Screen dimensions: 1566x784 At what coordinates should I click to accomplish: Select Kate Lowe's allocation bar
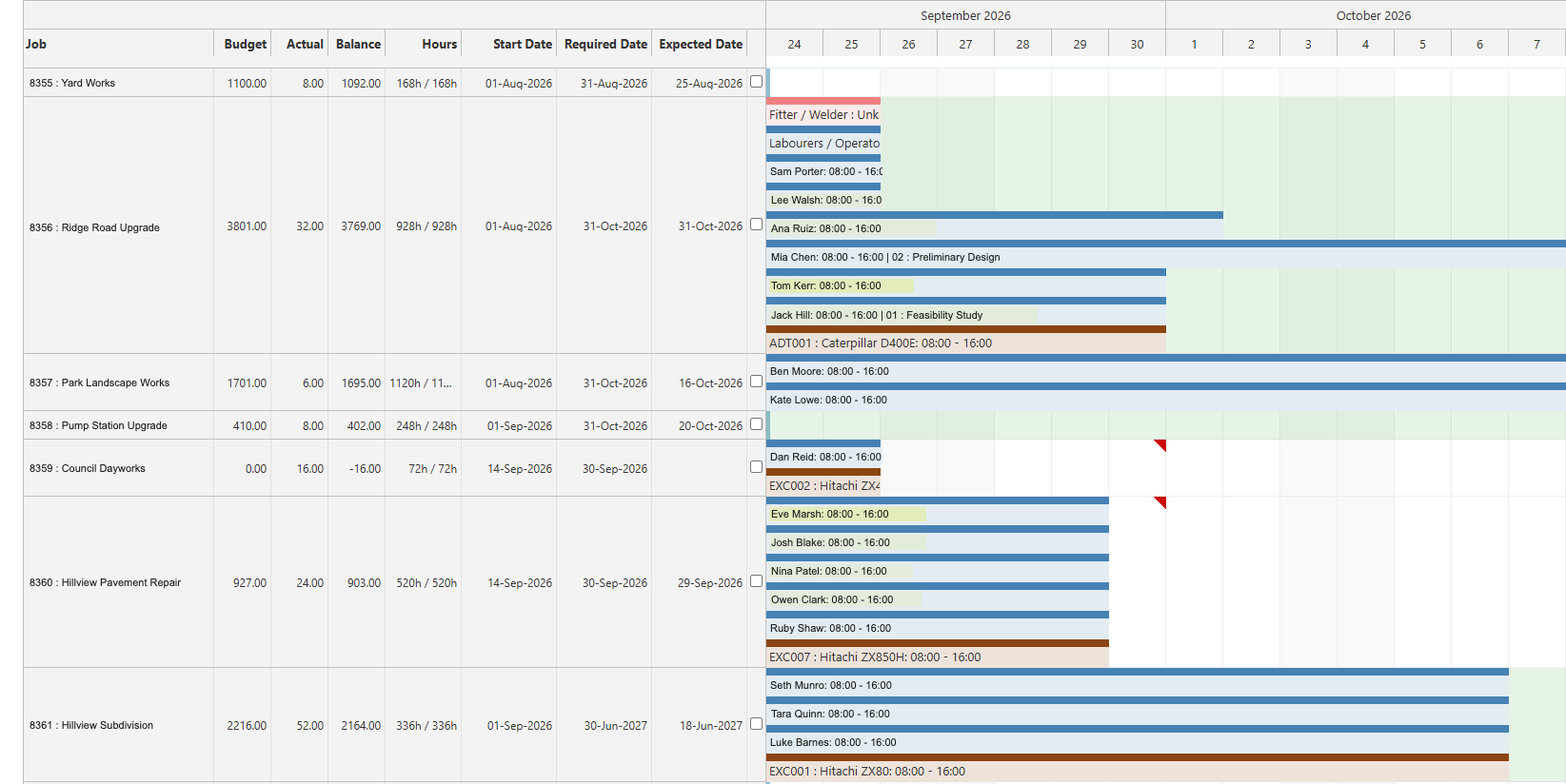click(1166, 397)
